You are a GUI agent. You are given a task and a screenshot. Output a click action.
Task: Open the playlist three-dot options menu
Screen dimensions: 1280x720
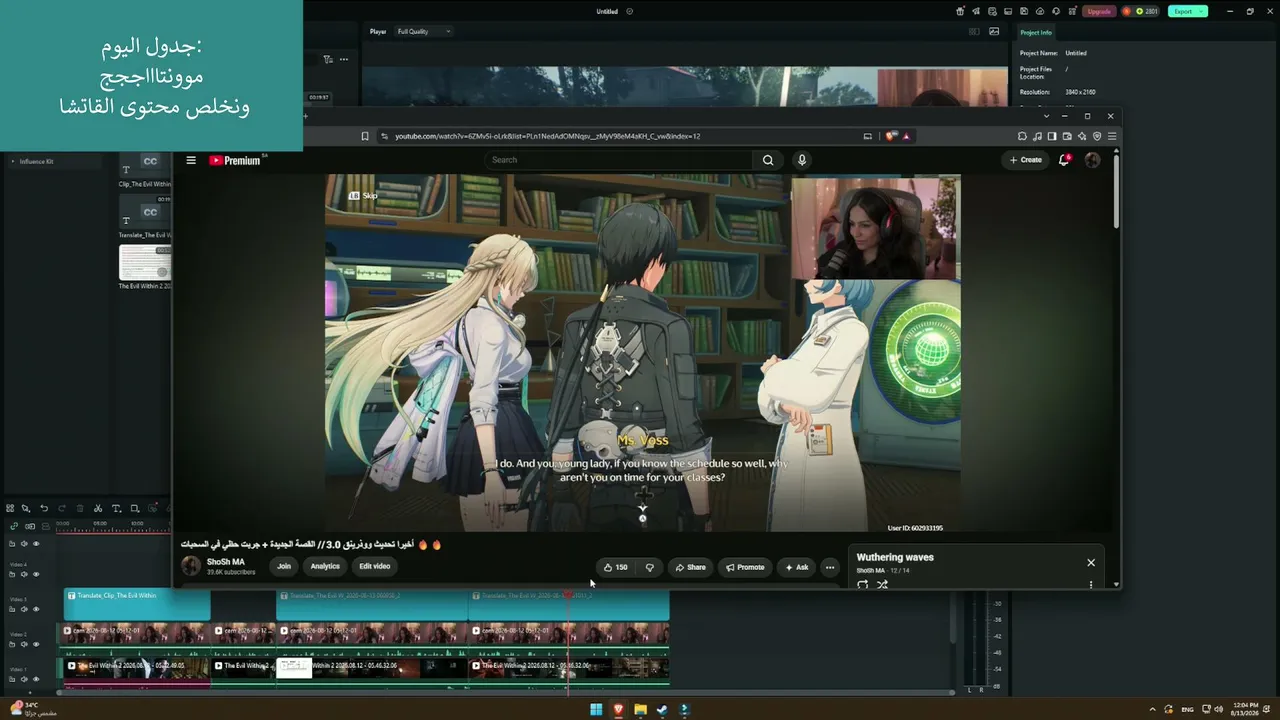[1091, 585]
